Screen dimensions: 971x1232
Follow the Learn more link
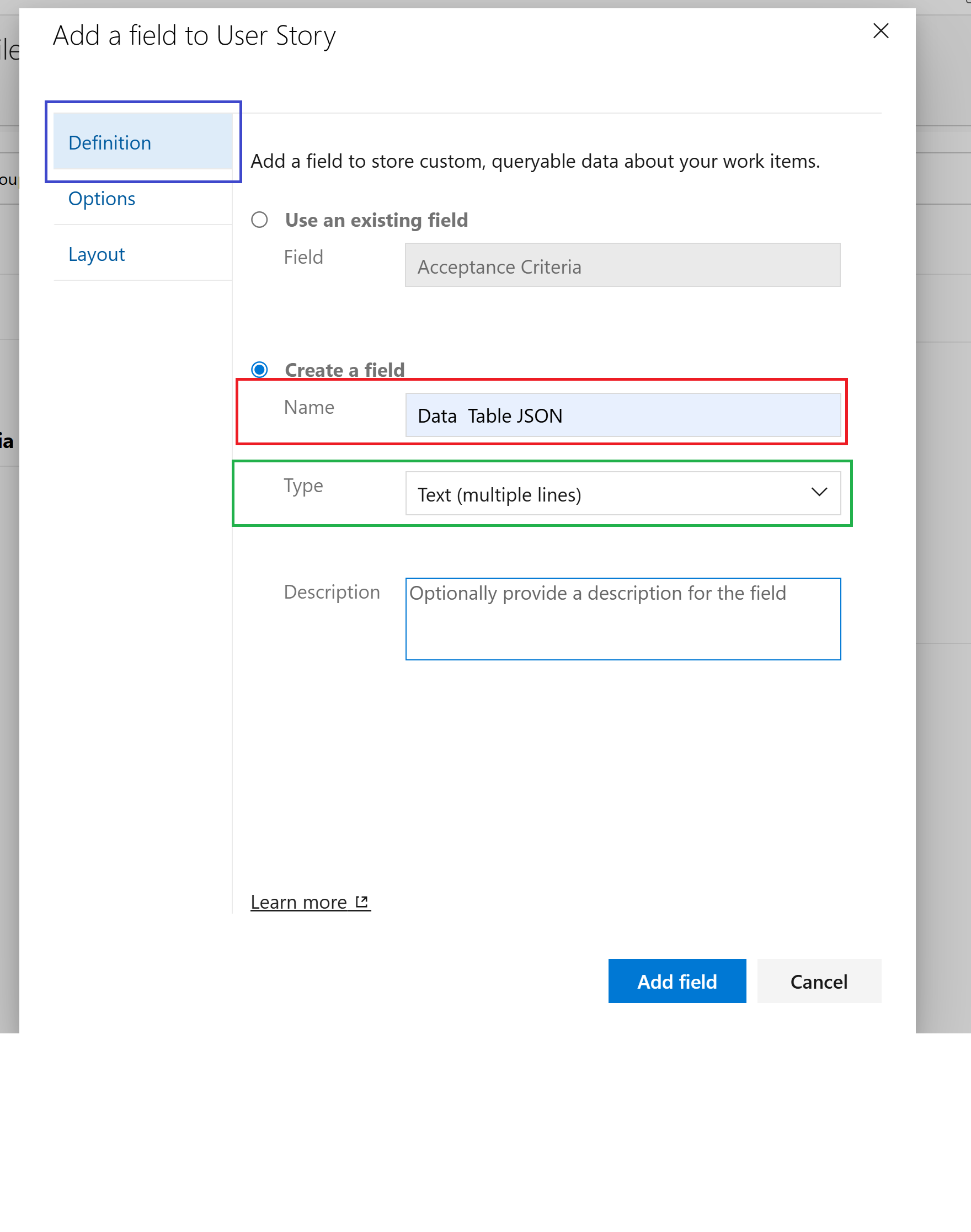click(298, 902)
